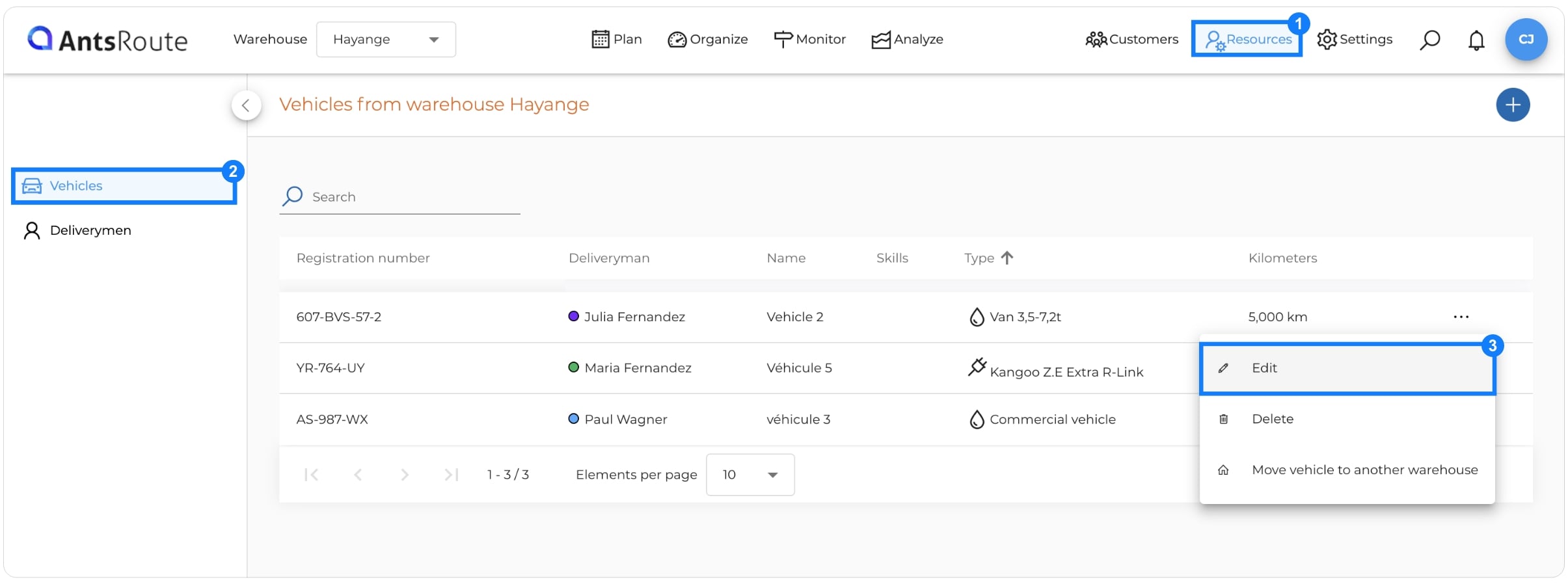The height and width of the screenshot is (584, 1568).
Task: Click Paul Wagner's blue color dot
Action: point(573,419)
